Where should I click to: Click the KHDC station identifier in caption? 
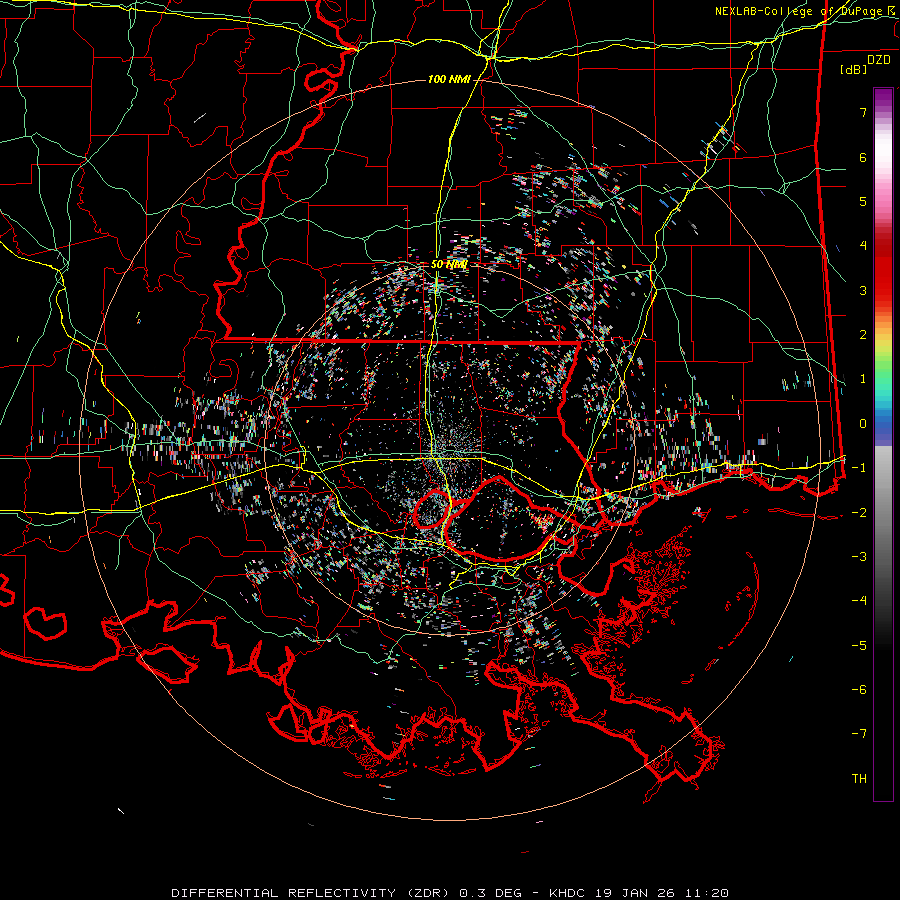569,893
